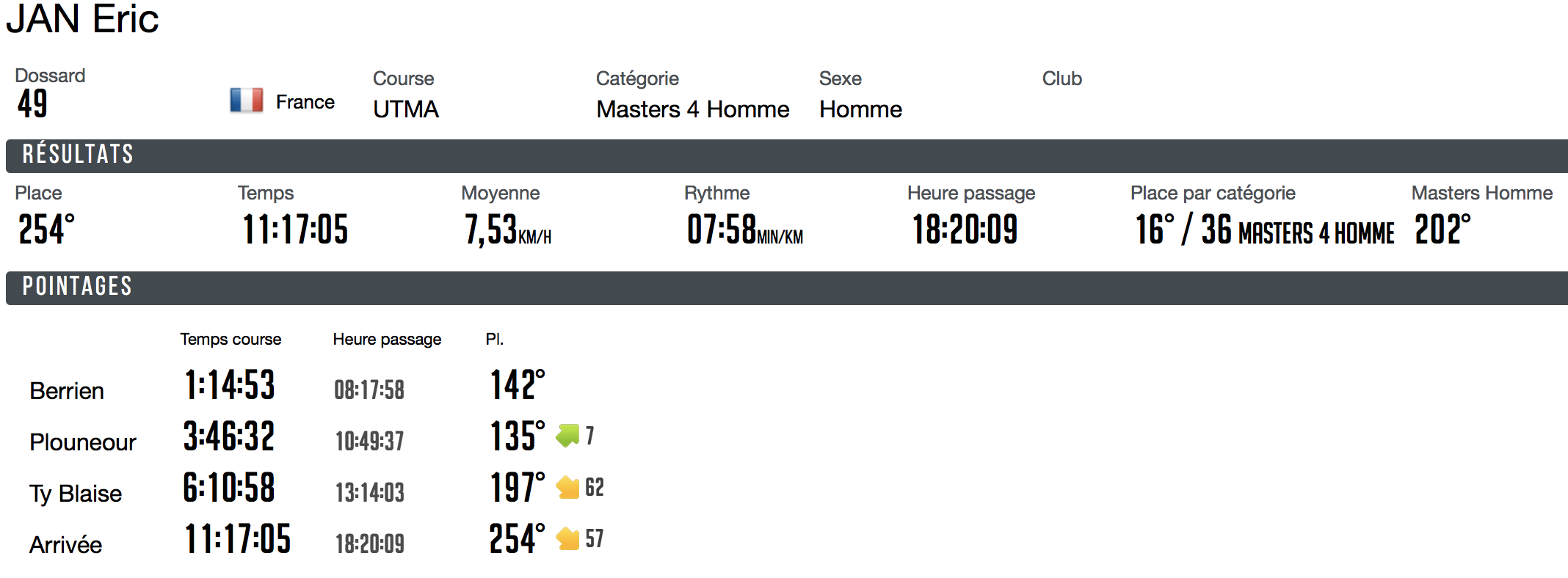Select the POINTAGES section header
The width and height of the screenshot is (1568, 578).
pos(787,288)
